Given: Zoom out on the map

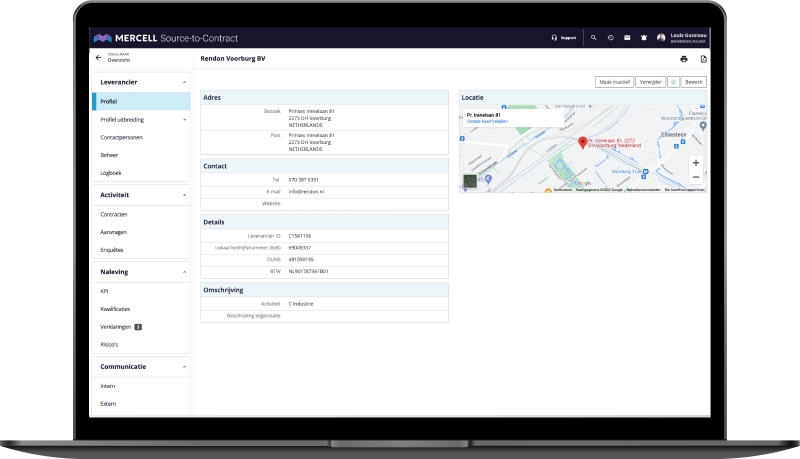Looking at the screenshot, I should pyautogui.click(x=695, y=177).
